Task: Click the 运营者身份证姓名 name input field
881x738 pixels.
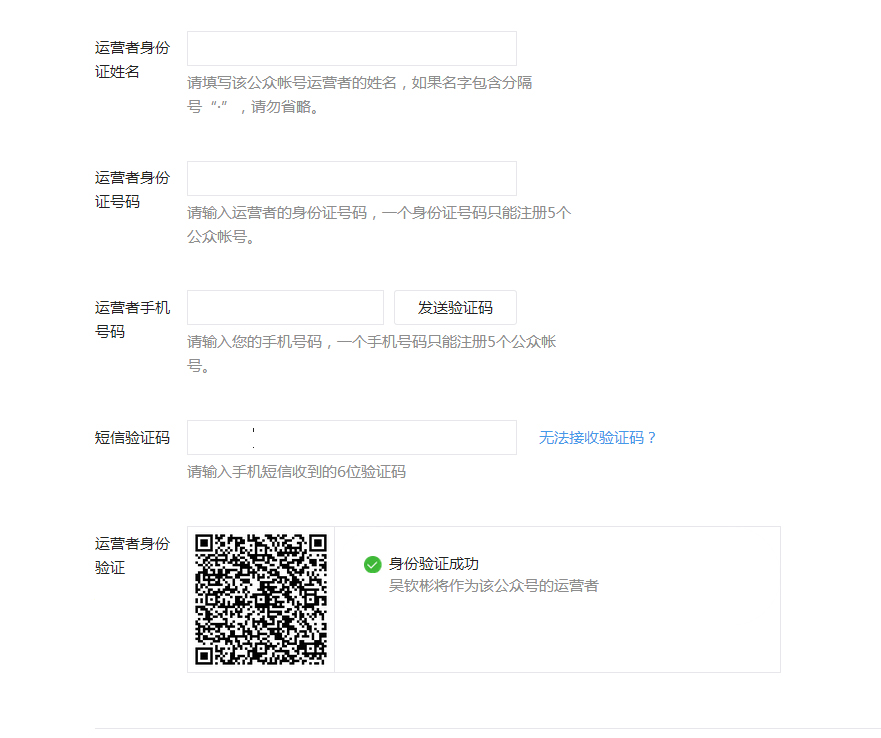Action: point(351,47)
